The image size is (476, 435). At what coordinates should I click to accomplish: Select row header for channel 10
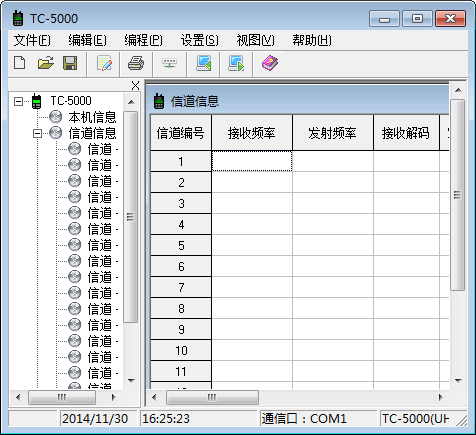point(181,350)
